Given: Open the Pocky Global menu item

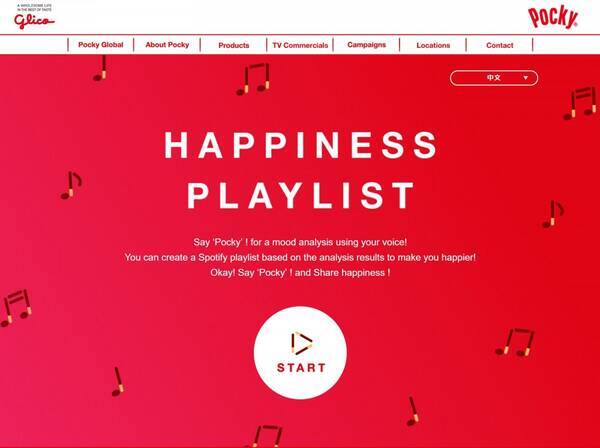Looking at the screenshot, I should 101,45.
